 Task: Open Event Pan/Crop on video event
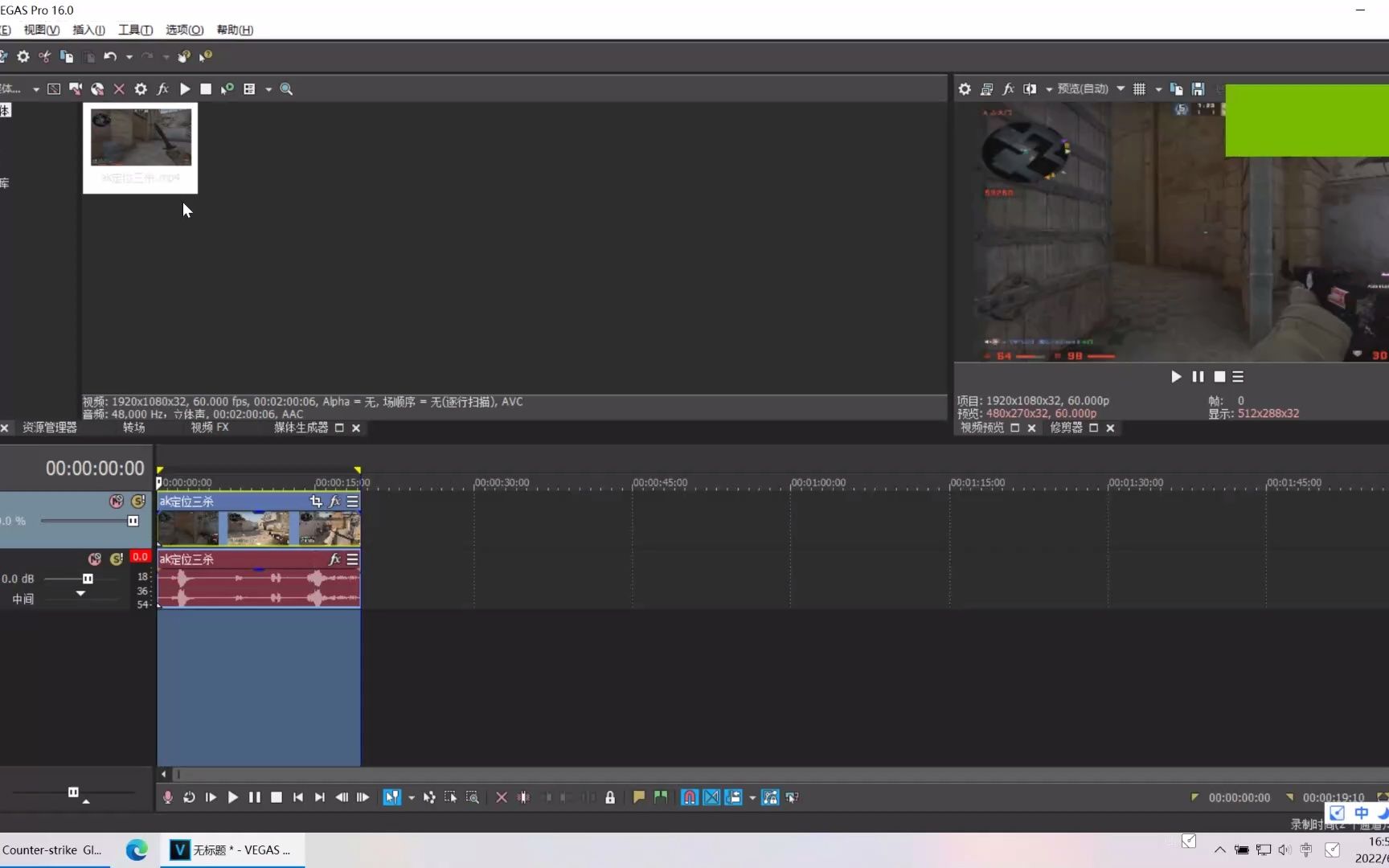click(316, 502)
